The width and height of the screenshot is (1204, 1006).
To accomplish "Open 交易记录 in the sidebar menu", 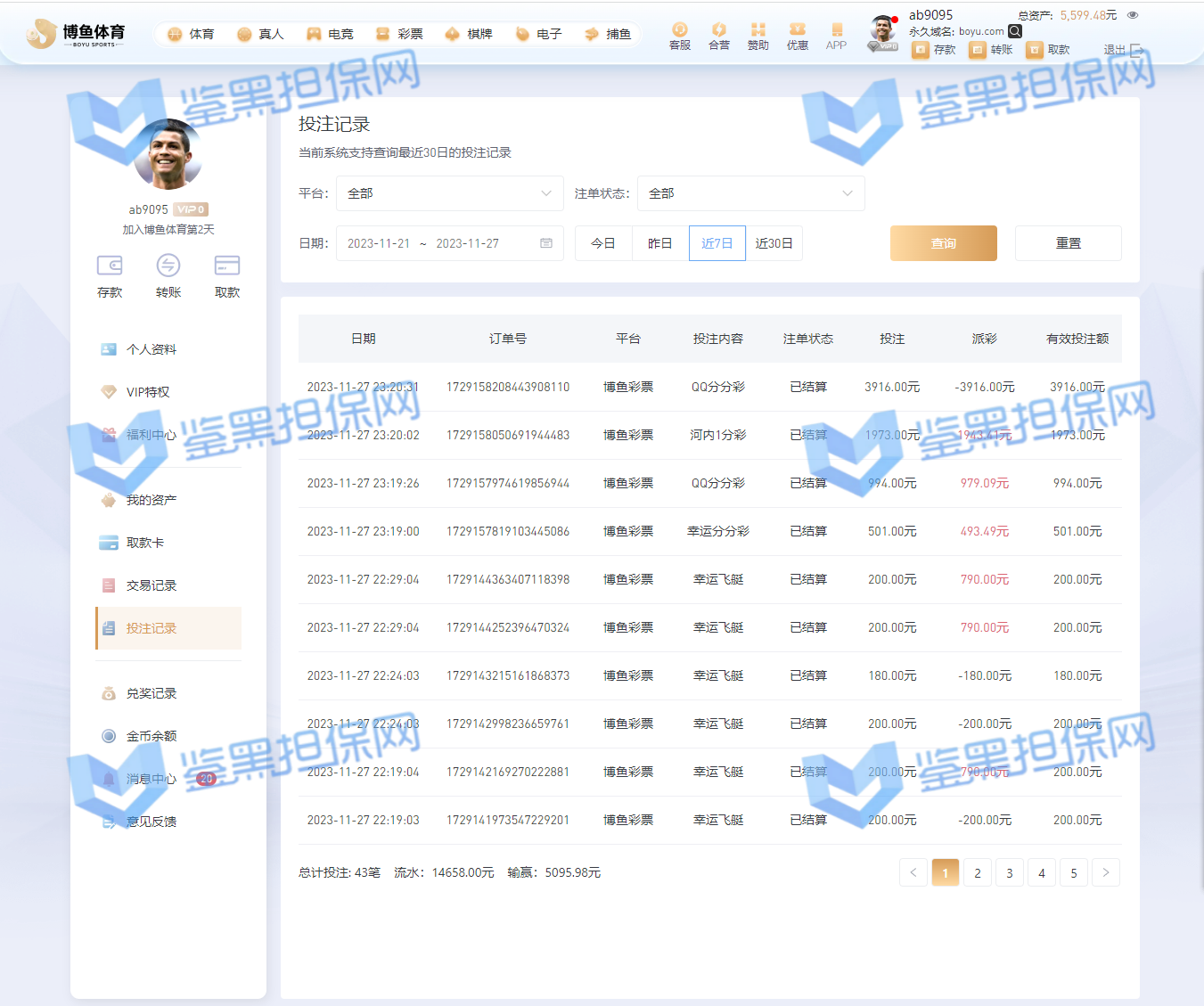I will click(151, 585).
